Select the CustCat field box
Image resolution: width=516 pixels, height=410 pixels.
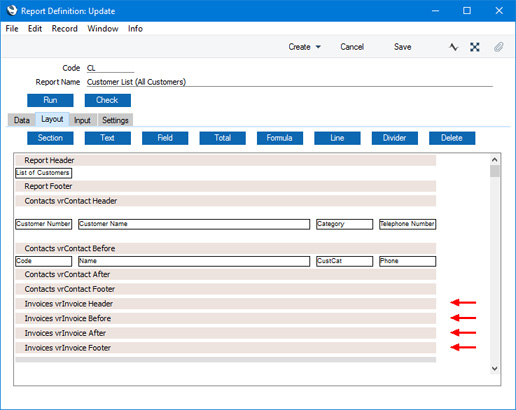coord(344,261)
